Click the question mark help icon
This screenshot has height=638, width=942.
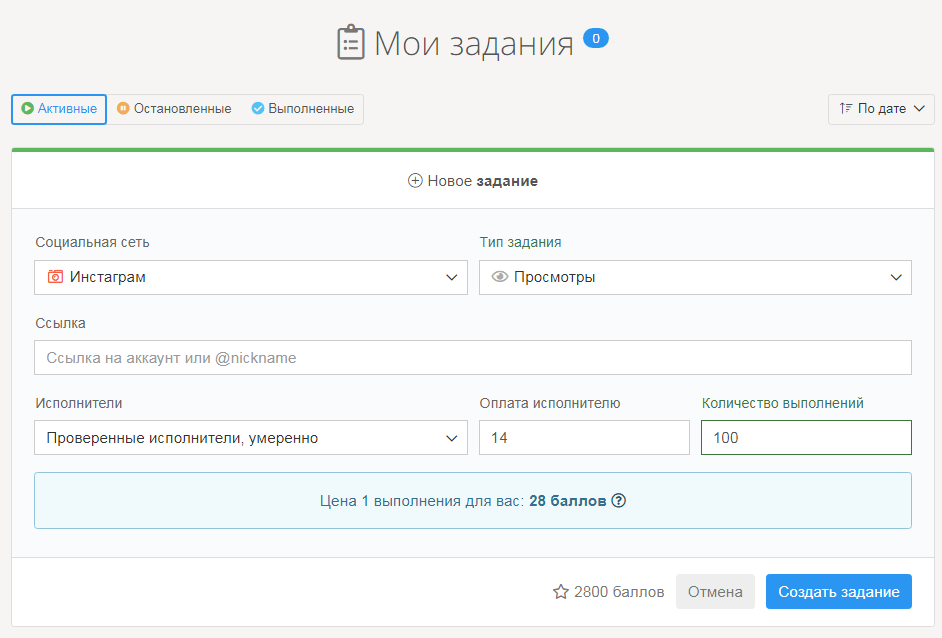click(x=618, y=500)
